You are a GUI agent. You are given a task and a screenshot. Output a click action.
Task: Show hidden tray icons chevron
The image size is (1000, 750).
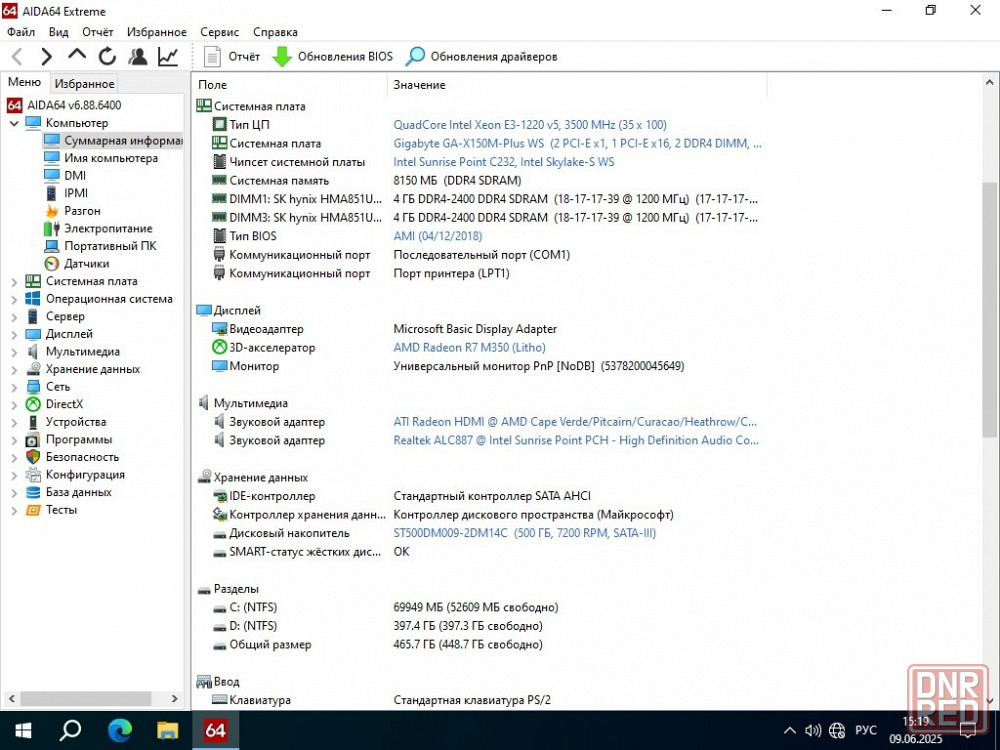790,731
